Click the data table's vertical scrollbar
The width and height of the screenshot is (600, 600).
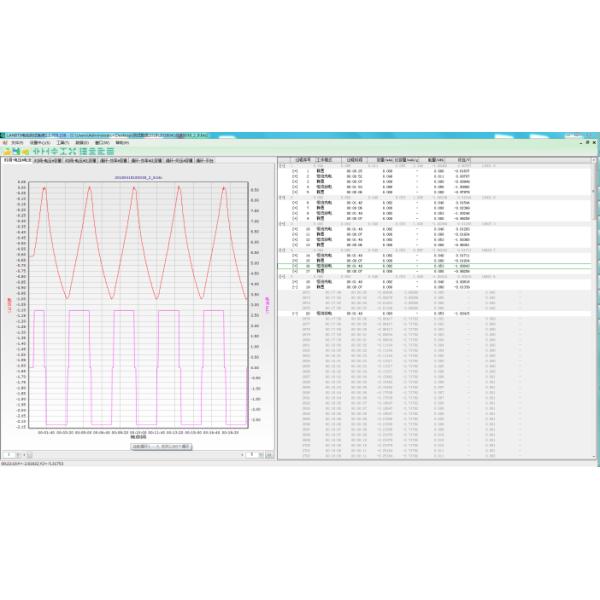click(x=596, y=300)
